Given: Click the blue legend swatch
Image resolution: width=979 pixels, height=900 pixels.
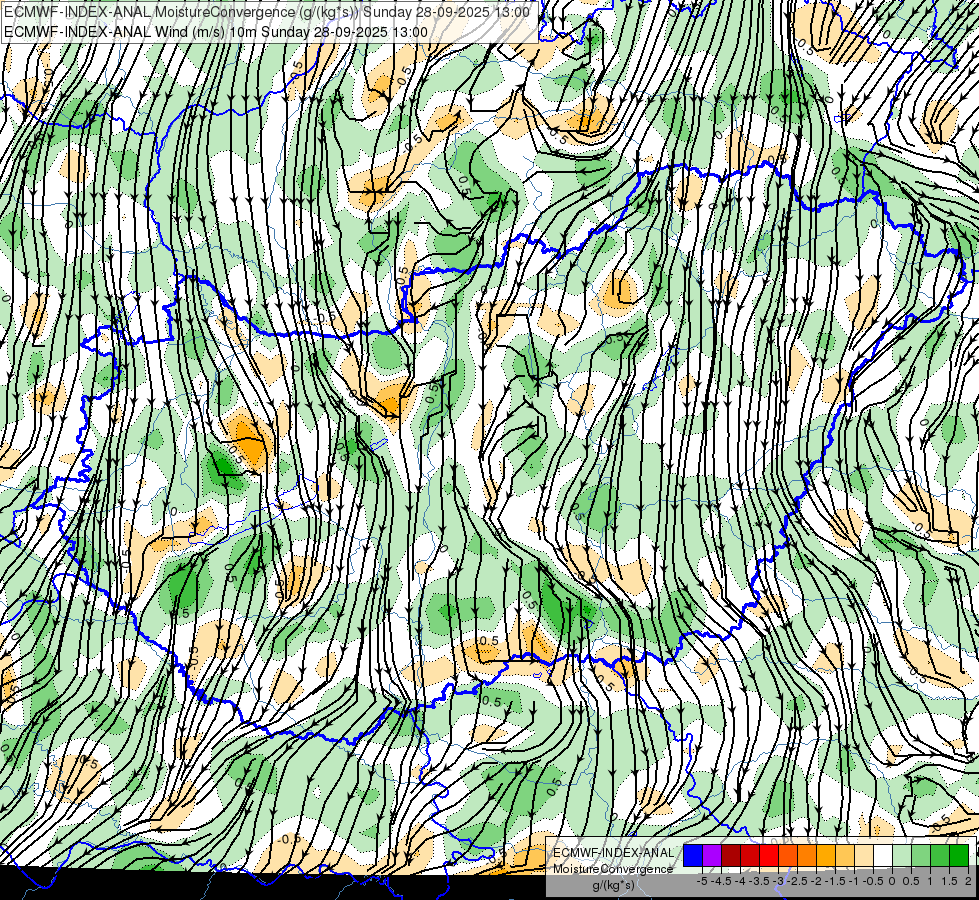Looking at the screenshot, I should [x=693, y=855].
